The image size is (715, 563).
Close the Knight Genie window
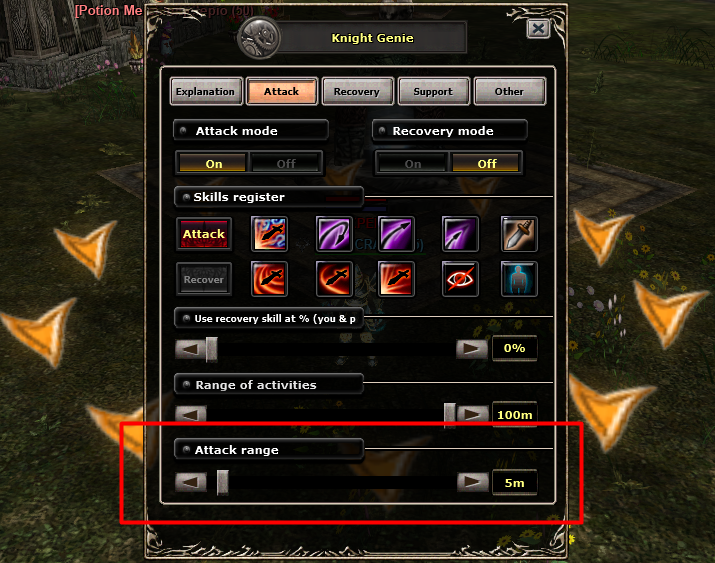[538, 29]
